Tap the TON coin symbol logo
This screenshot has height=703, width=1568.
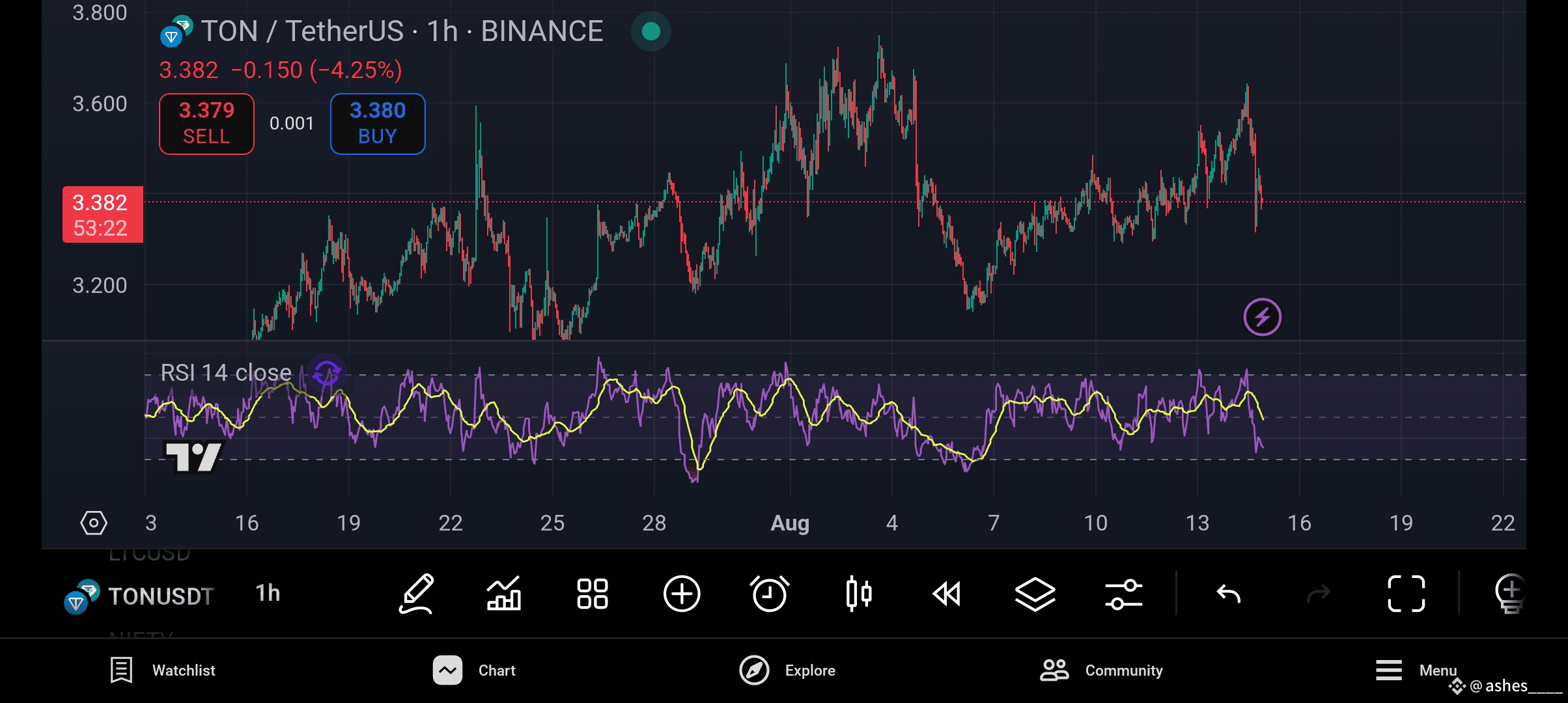pos(176,32)
